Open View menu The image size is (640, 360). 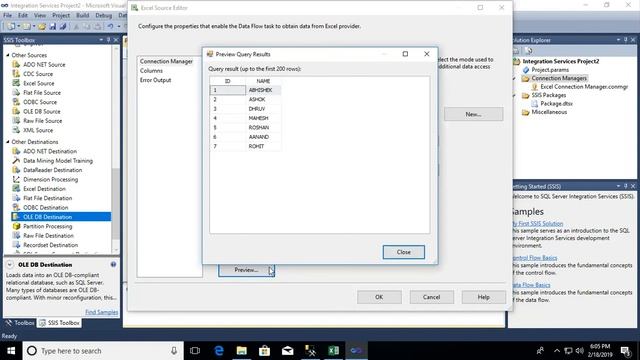[x=40, y=15]
